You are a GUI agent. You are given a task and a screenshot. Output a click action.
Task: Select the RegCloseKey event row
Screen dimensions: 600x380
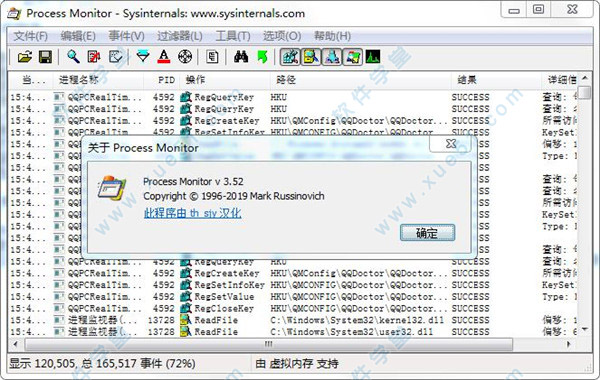pyautogui.click(x=293, y=308)
